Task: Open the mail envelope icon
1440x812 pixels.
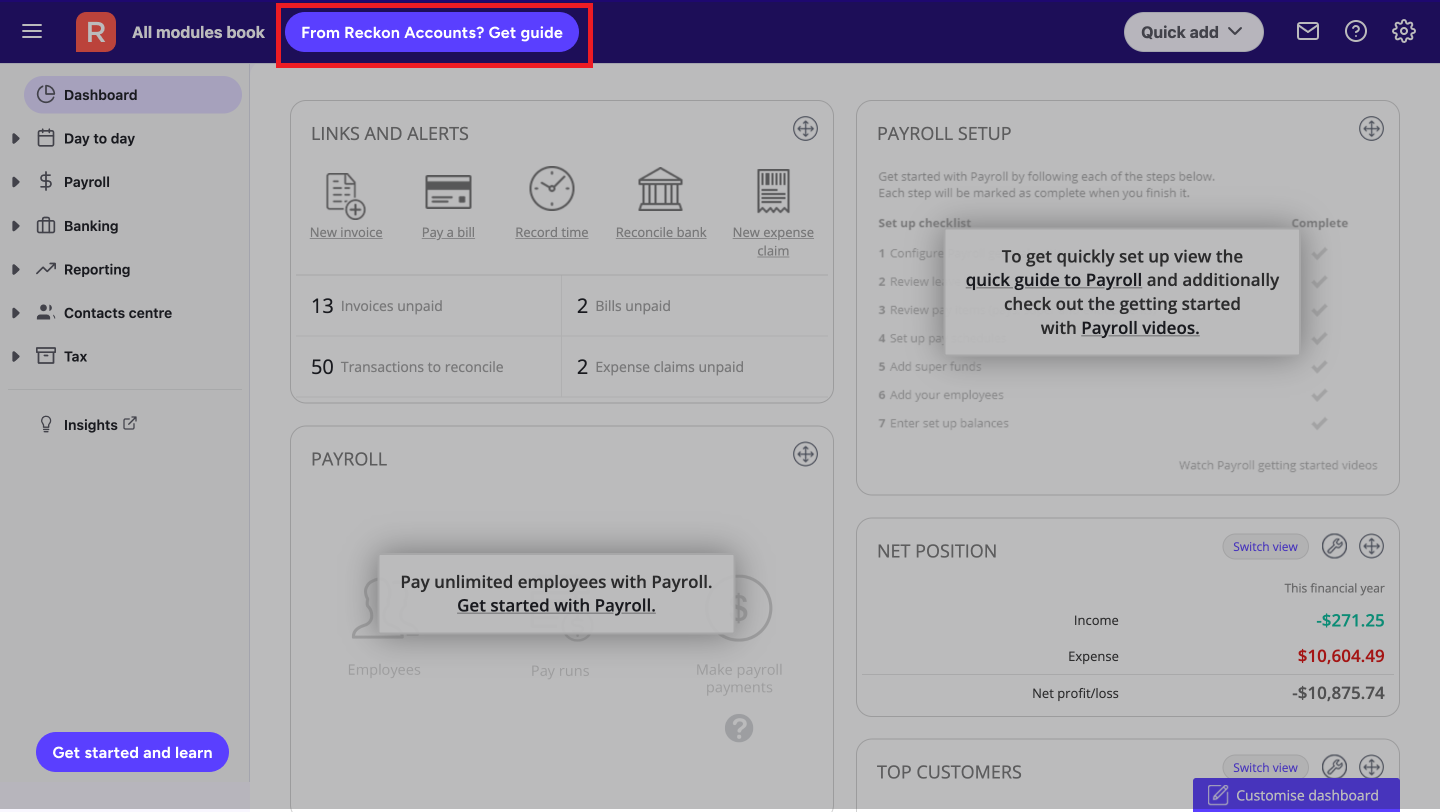Action: (1308, 32)
